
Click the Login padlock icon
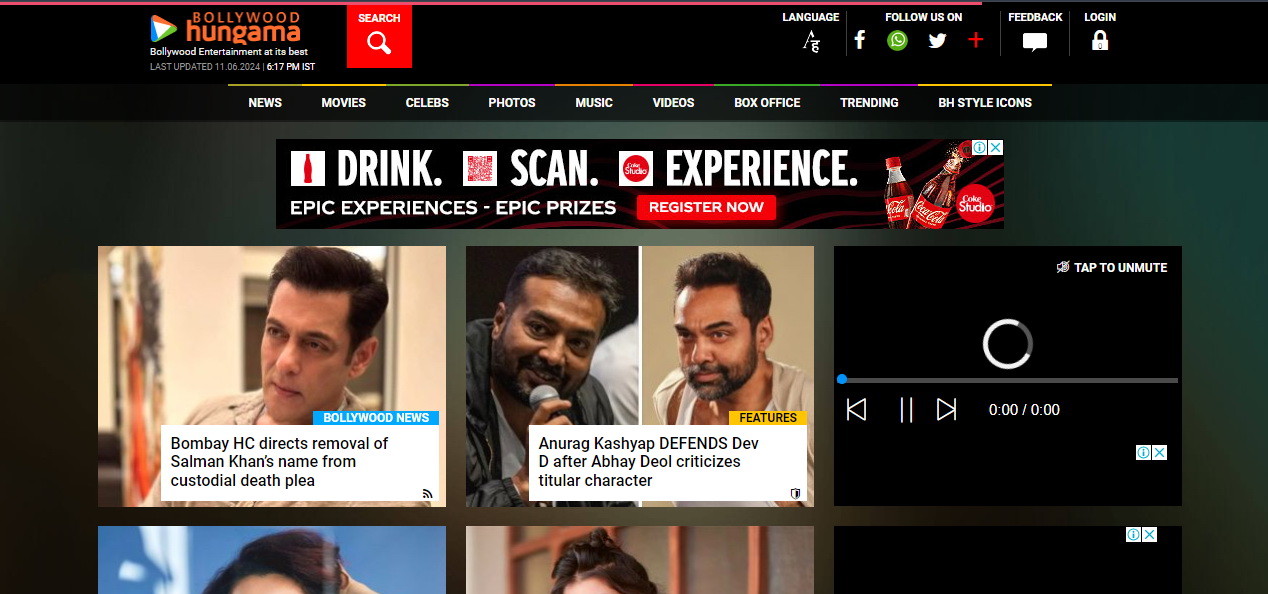tap(1100, 41)
